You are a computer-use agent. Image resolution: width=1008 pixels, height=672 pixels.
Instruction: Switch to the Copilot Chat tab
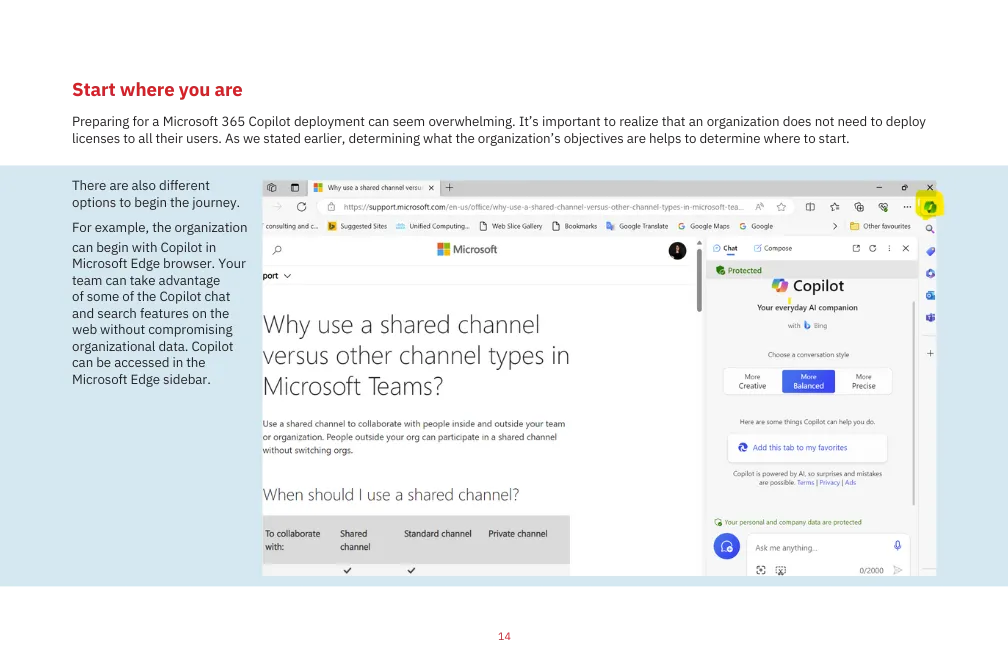[x=725, y=248]
